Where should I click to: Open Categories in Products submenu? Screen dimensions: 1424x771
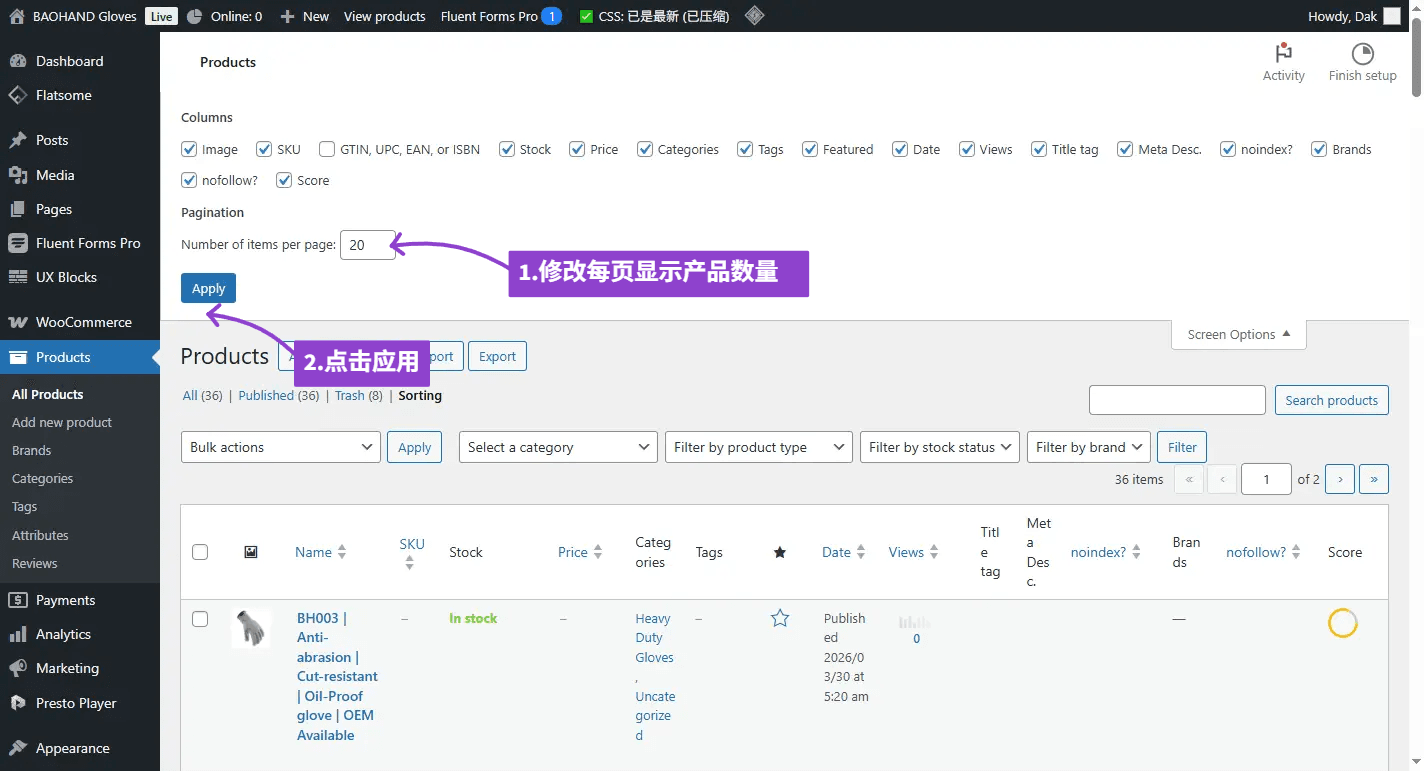(x=42, y=479)
